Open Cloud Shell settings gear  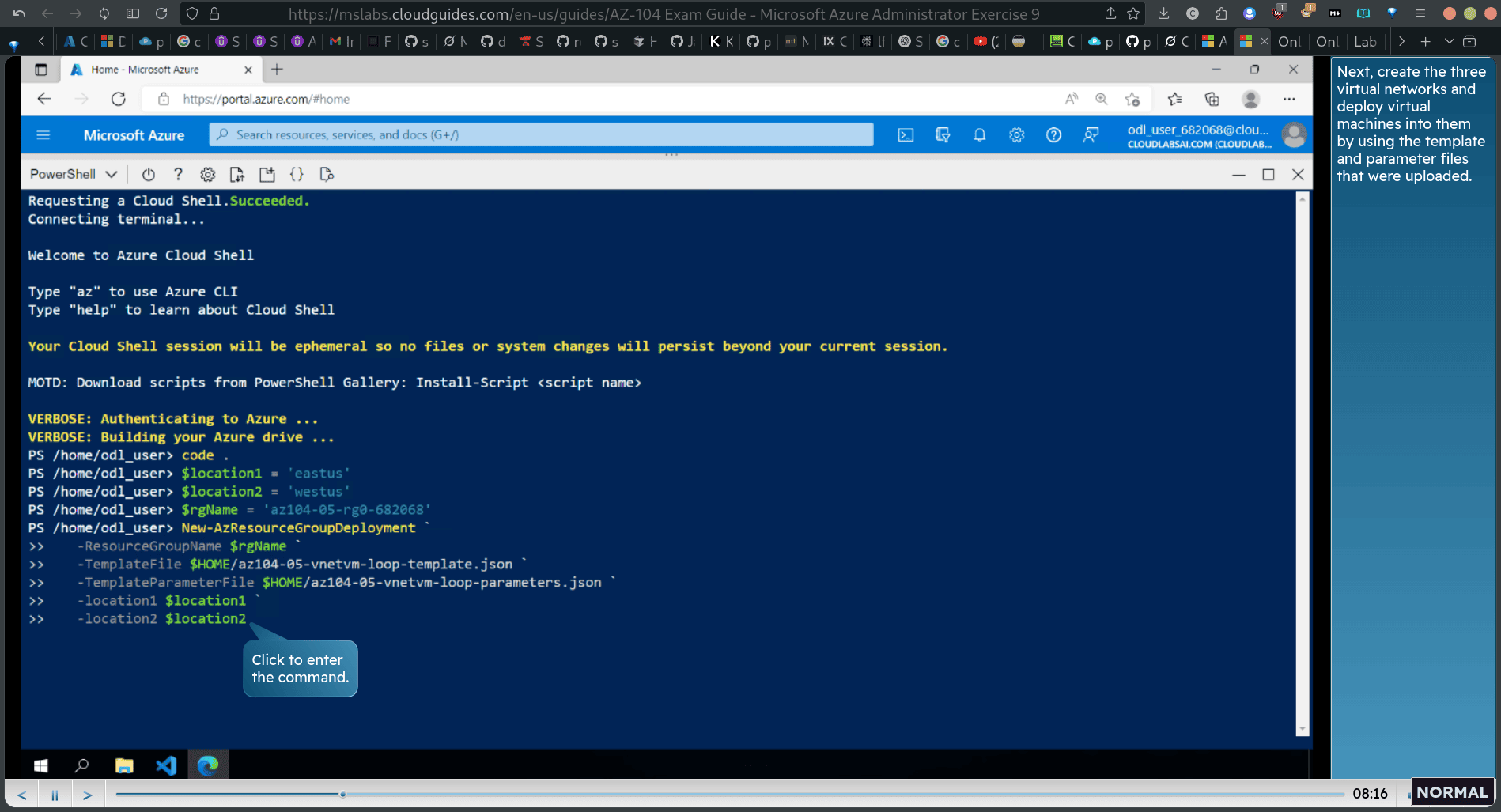coord(207,174)
